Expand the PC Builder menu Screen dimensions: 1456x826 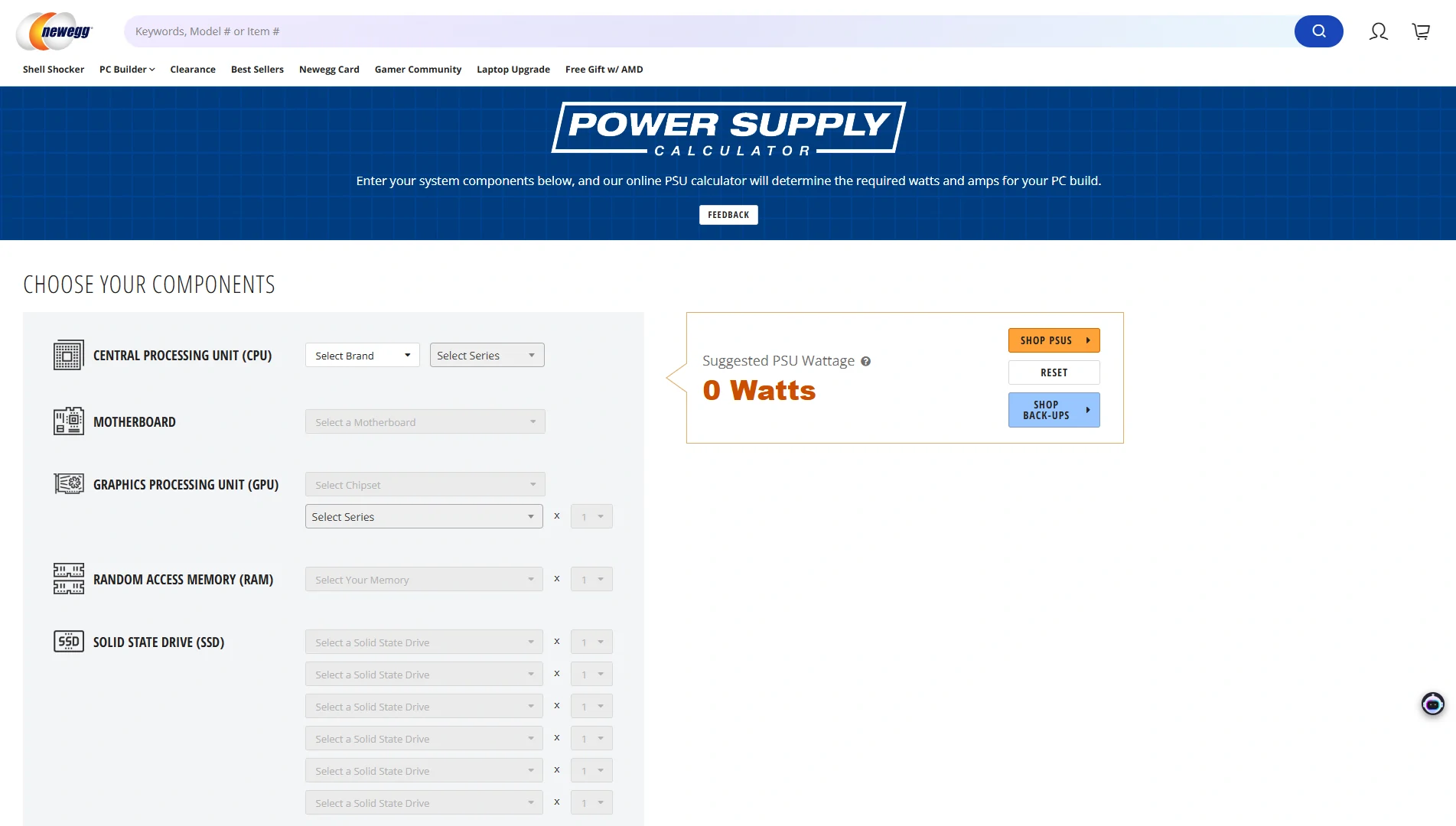[126, 69]
